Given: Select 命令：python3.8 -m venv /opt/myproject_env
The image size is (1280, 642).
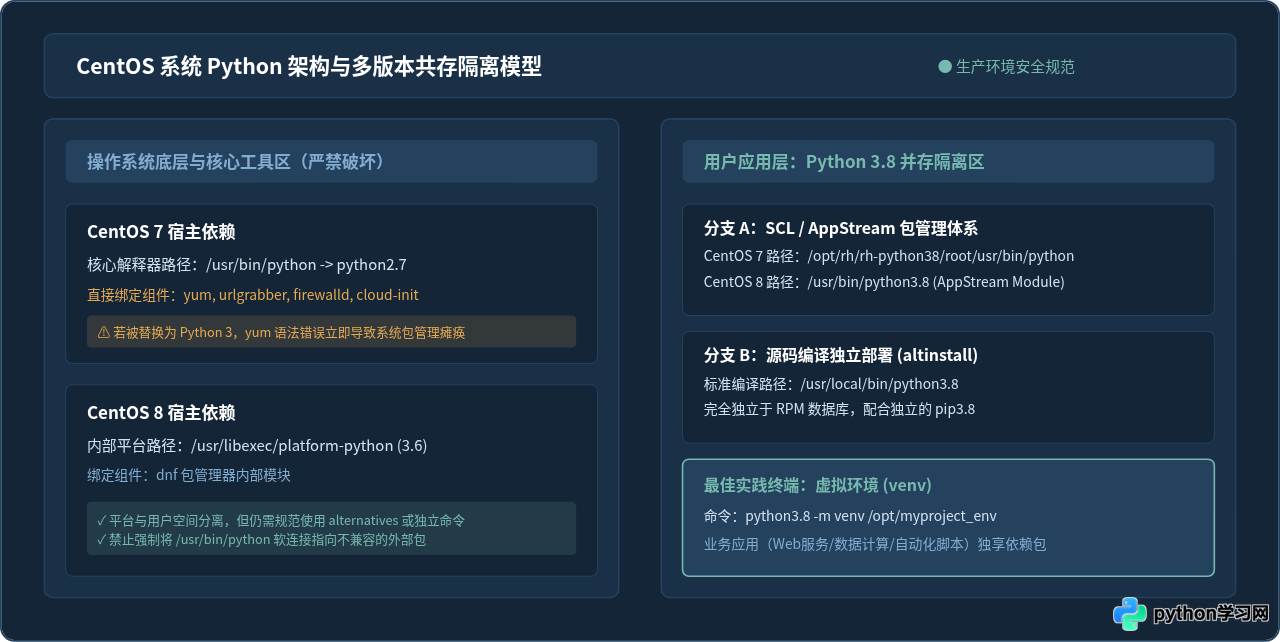Looking at the screenshot, I should [x=850, y=517].
